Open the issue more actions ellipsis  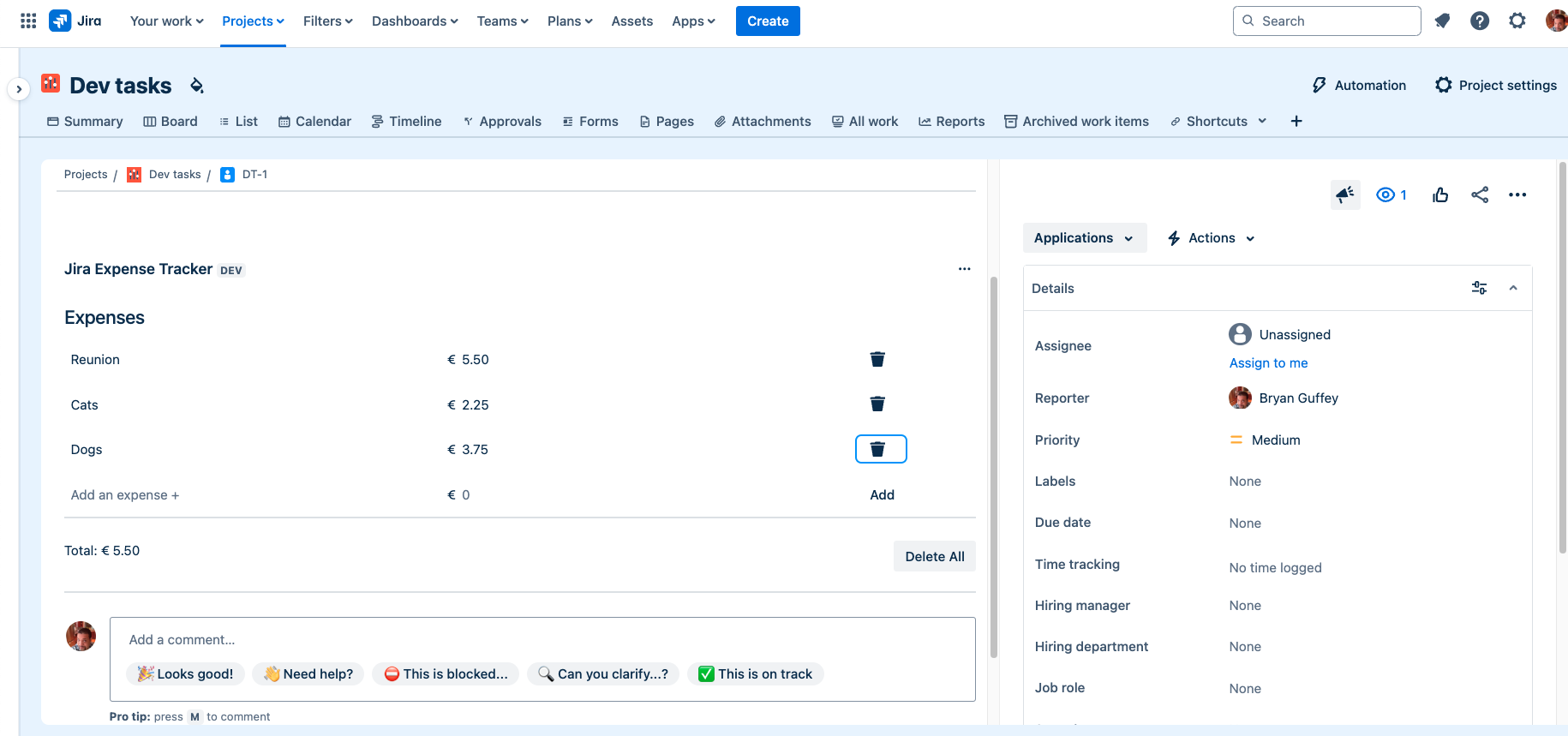[x=1517, y=194]
